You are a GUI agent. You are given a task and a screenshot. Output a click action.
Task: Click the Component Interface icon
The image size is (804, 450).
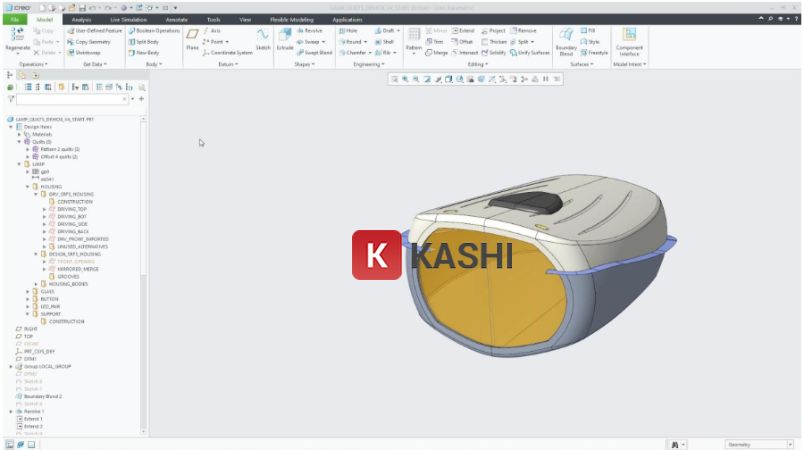click(629, 40)
